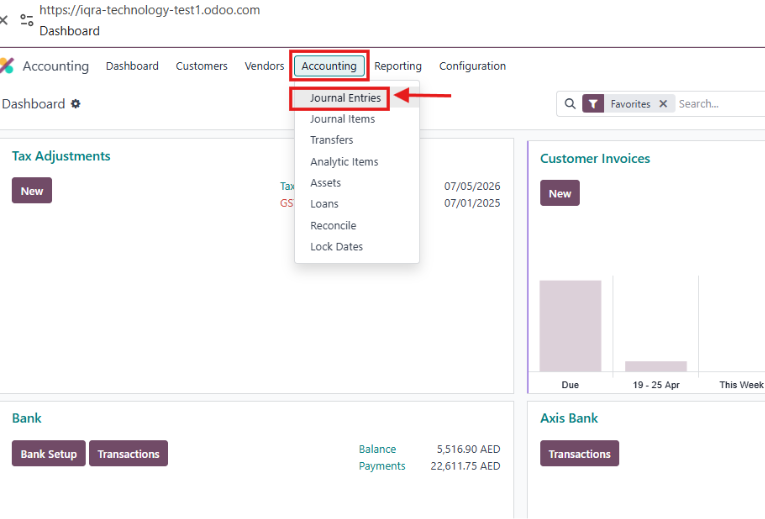Open the Tax Adjustments card title

click(x=61, y=156)
